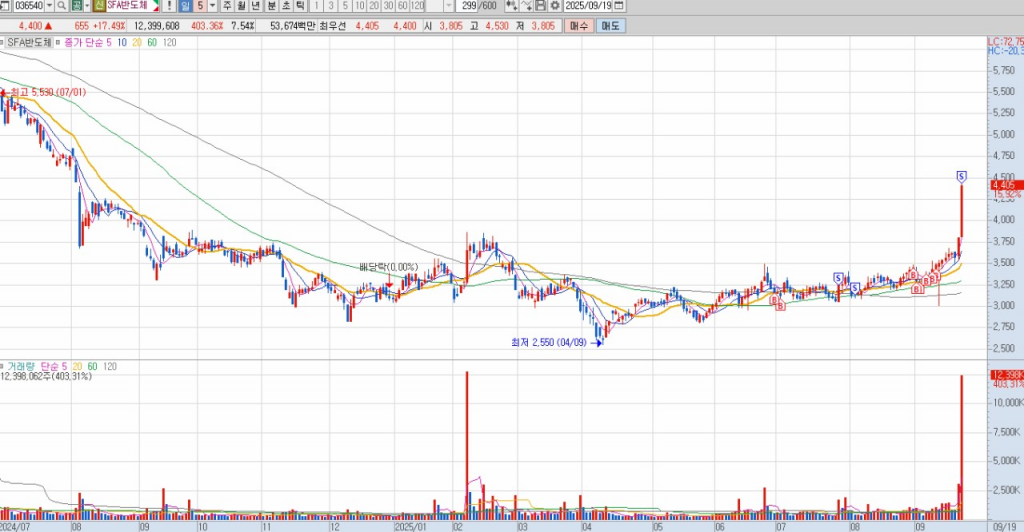Screen dimensions: 1024x532
Task: Click the 신 badge before stock name
Action: click(x=100, y=6)
